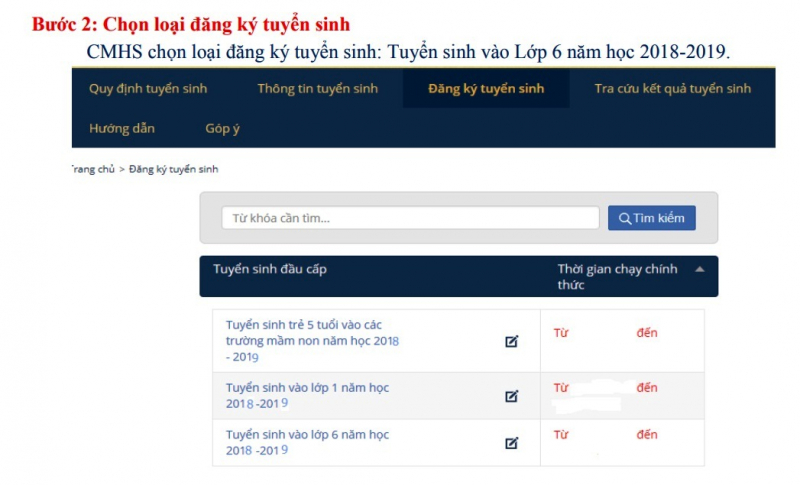Click Đăng ký tuyển sinh breadcrumb text
800x485 pixels.
(173, 170)
